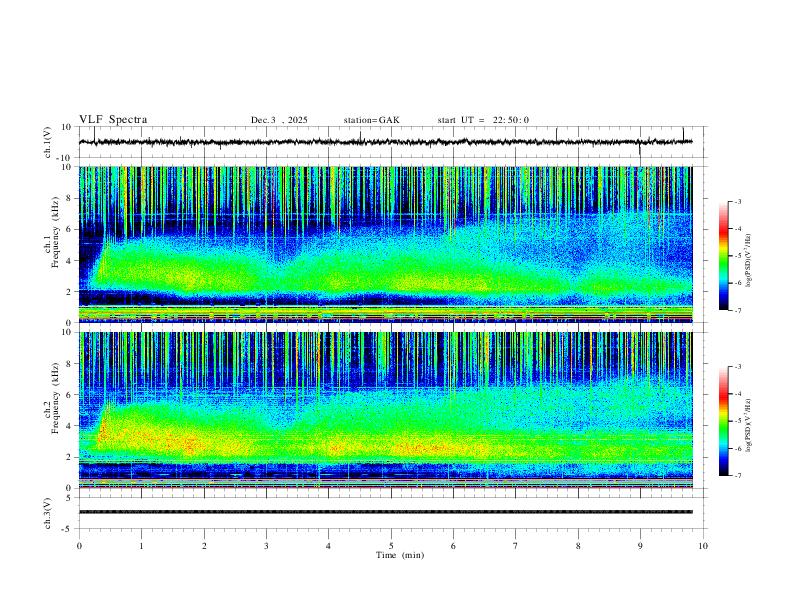Click the ch.1 voltage waveform trace
Image resolution: width=792 pixels, height=612 pixels.
click(385, 142)
